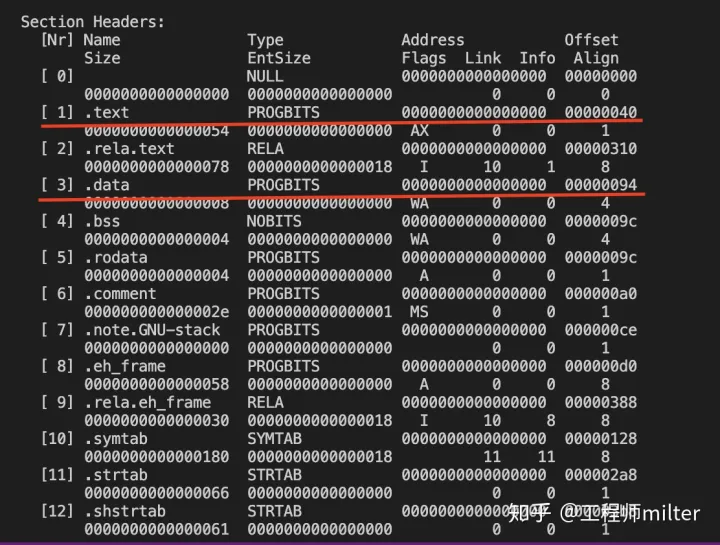Click the .note.GNU-stack section name
Viewport: 720px width, 545px height.
click(152, 330)
